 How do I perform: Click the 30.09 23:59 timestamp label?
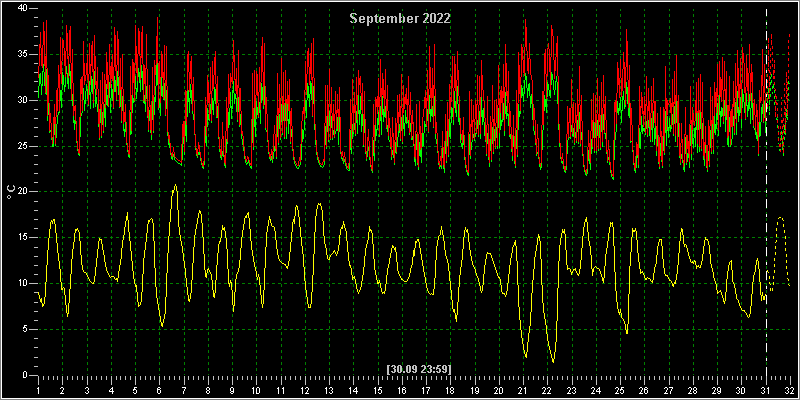click(x=419, y=368)
